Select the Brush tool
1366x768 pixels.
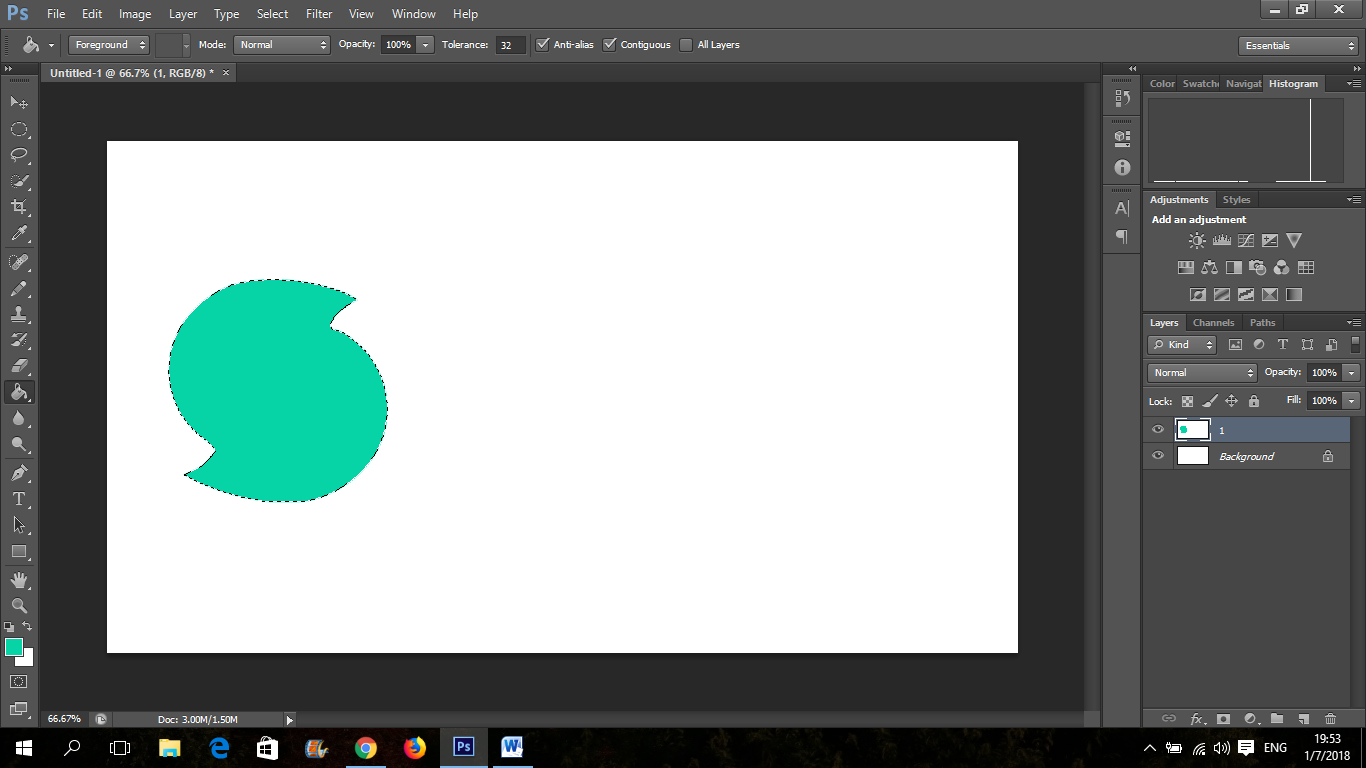pos(19,288)
